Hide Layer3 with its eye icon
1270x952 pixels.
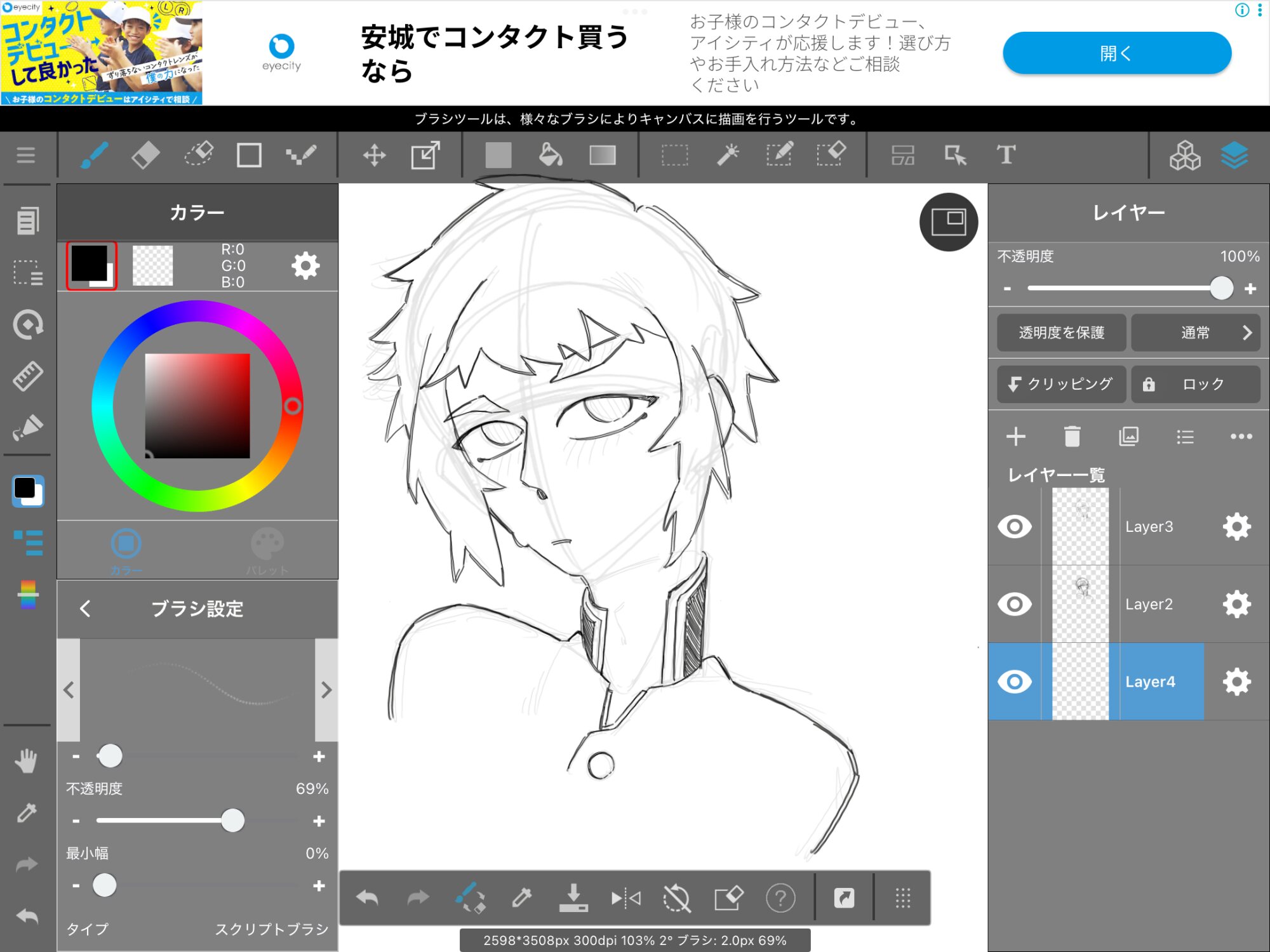click(1014, 527)
